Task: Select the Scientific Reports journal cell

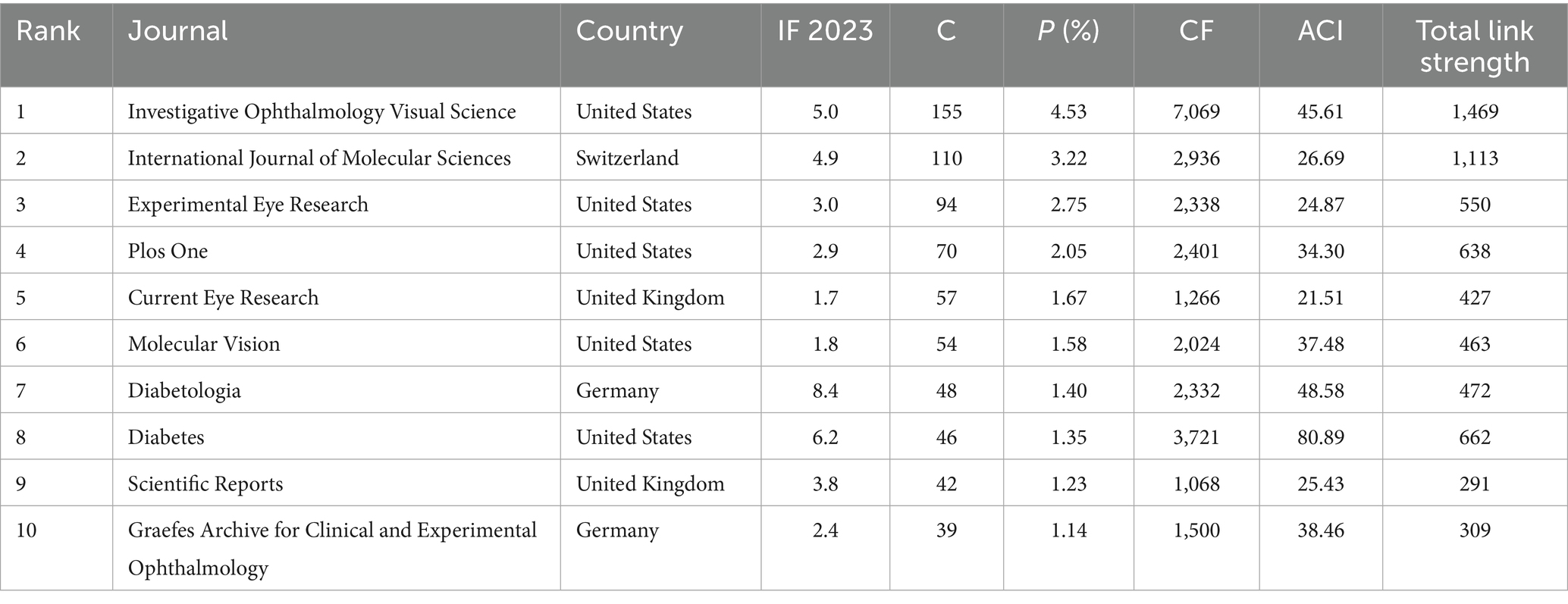Action: pos(205,484)
